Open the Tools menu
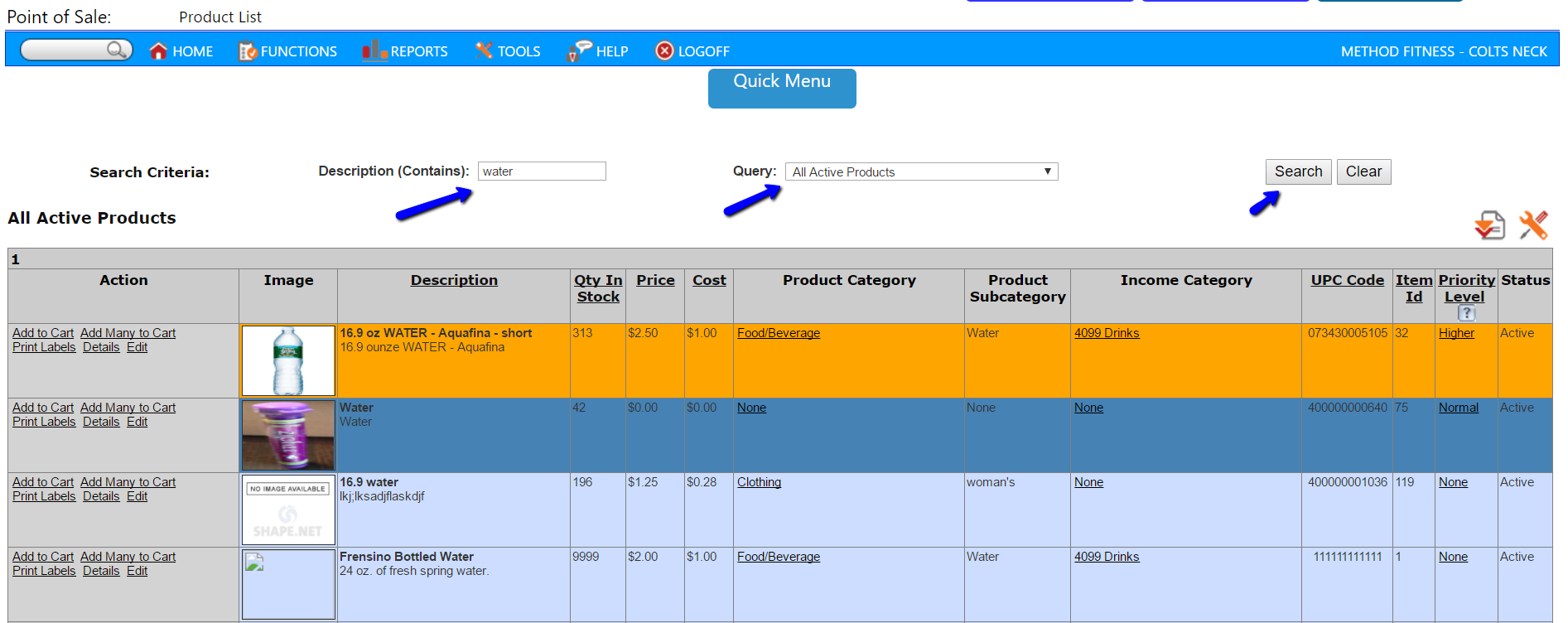This screenshot has height=623, width=1568. [x=508, y=51]
